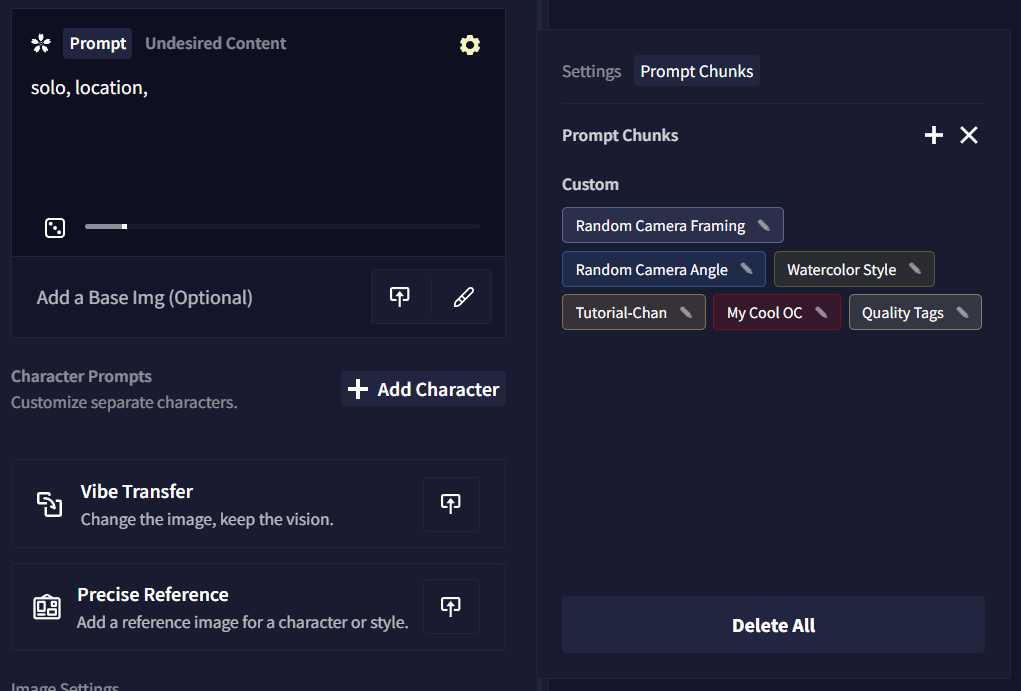Edit the Random Camera Framing chunk
Image resolution: width=1021 pixels, height=691 pixels.
click(764, 225)
